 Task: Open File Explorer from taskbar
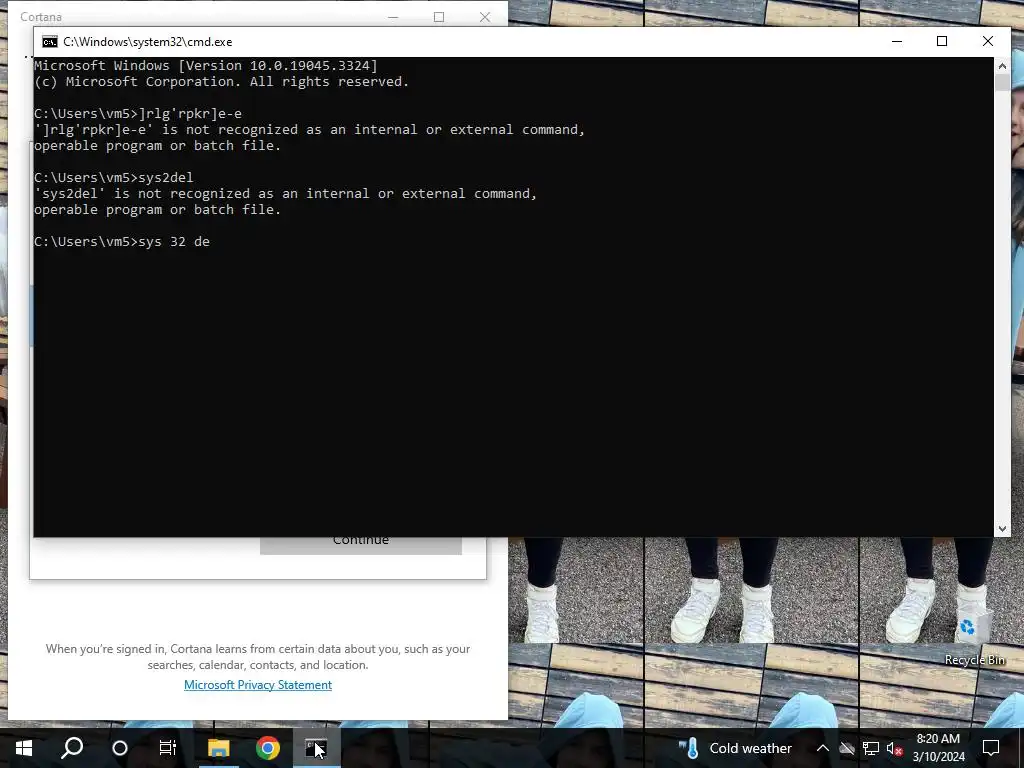point(219,748)
